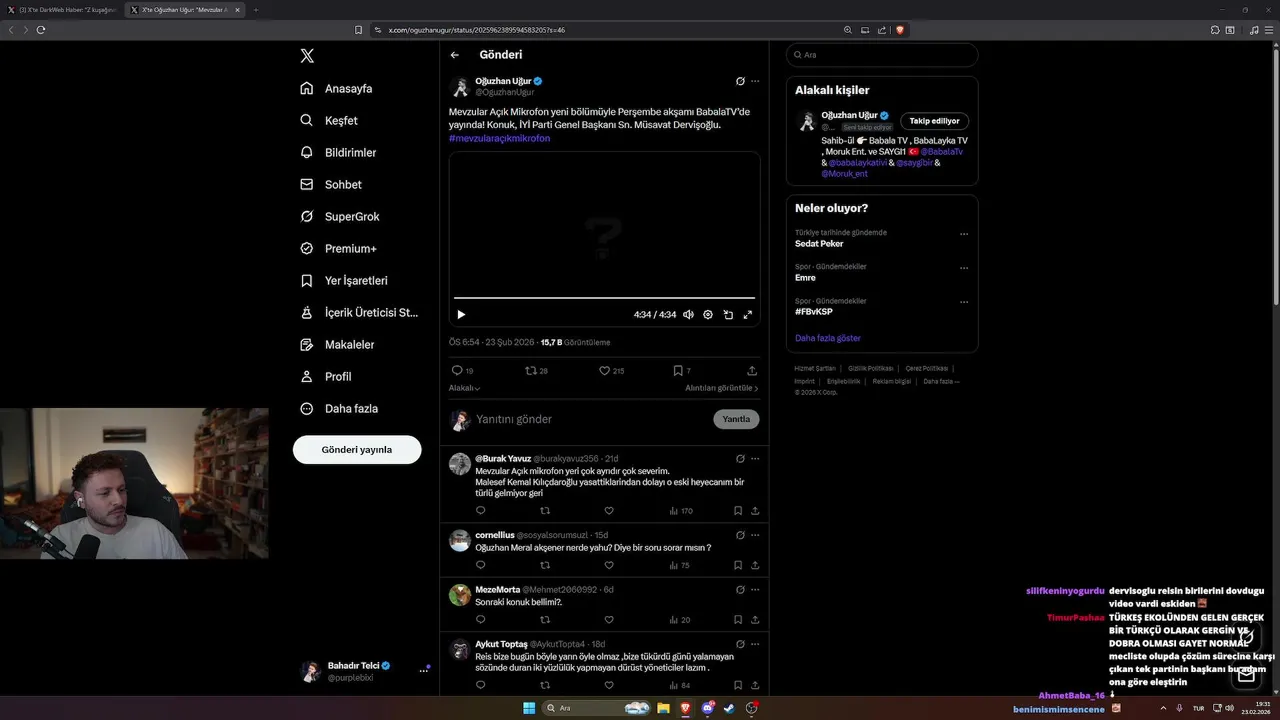Screen dimensions: 1280x720
Task: Open more options on Oğuzhan Uğur's post
Action: [x=755, y=81]
